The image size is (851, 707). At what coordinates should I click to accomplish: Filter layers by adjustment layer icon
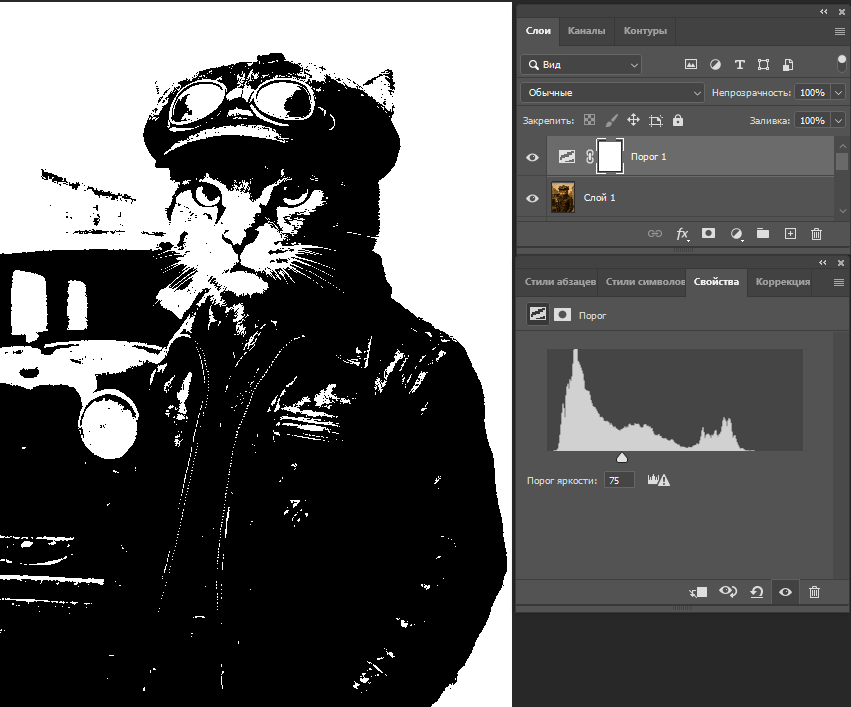(x=715, y=65)
